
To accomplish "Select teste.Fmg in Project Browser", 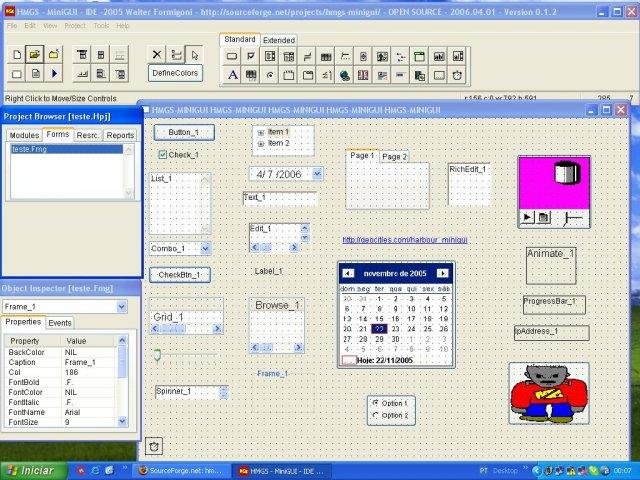I will (67, 149).
